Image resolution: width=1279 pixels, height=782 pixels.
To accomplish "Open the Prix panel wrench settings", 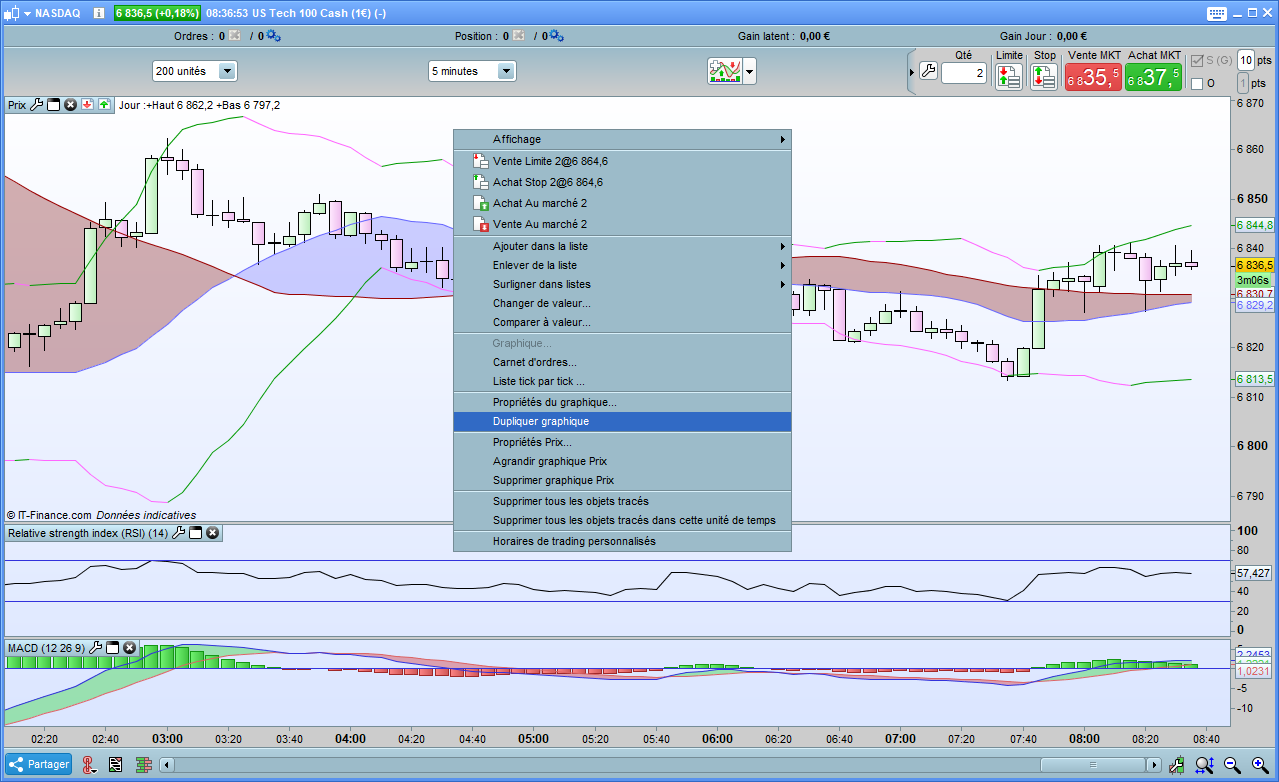I will click(x=37, y=104).
